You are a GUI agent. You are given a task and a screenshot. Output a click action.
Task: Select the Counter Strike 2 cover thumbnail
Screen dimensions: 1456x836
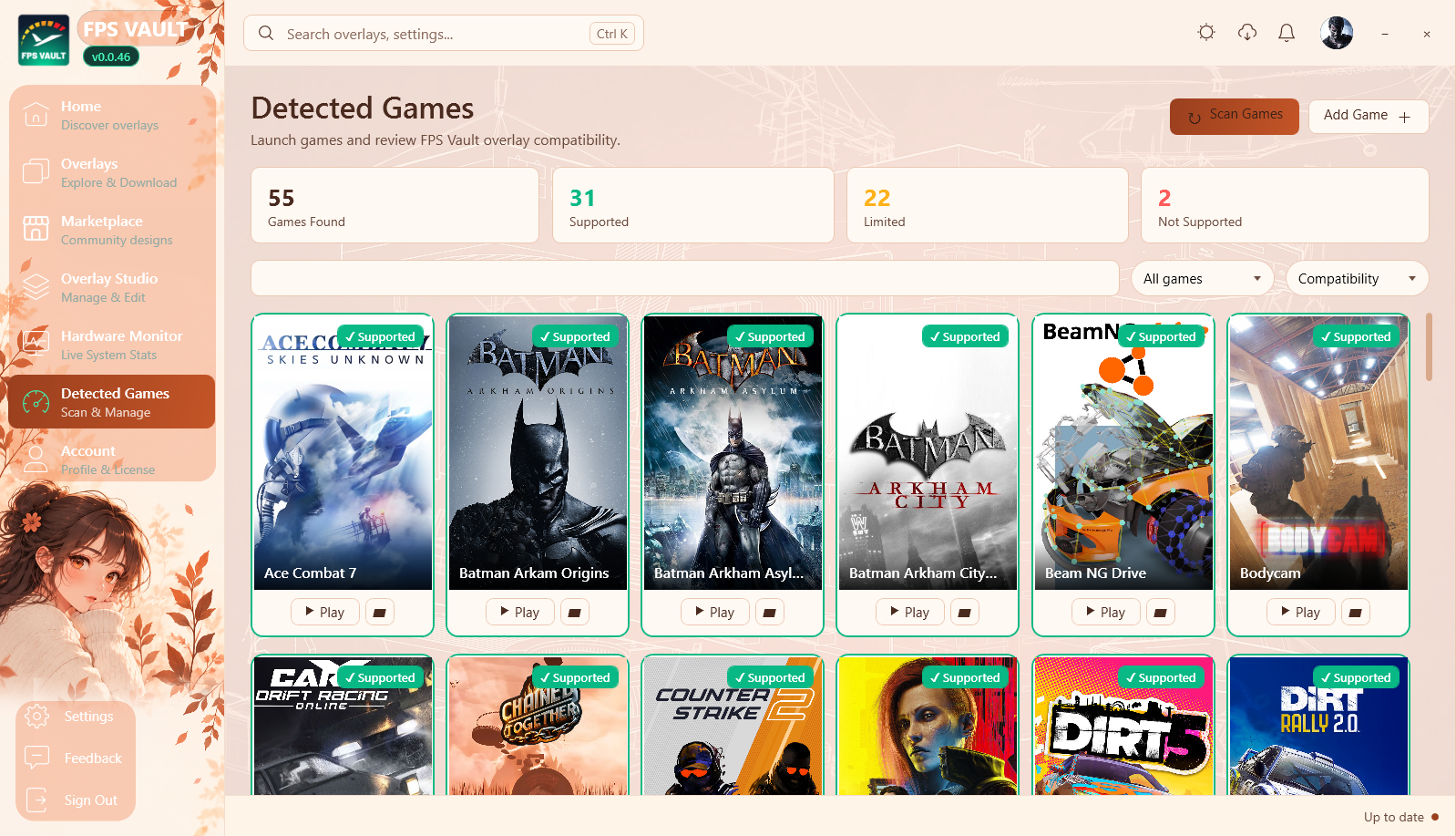(x=733, y=726)
